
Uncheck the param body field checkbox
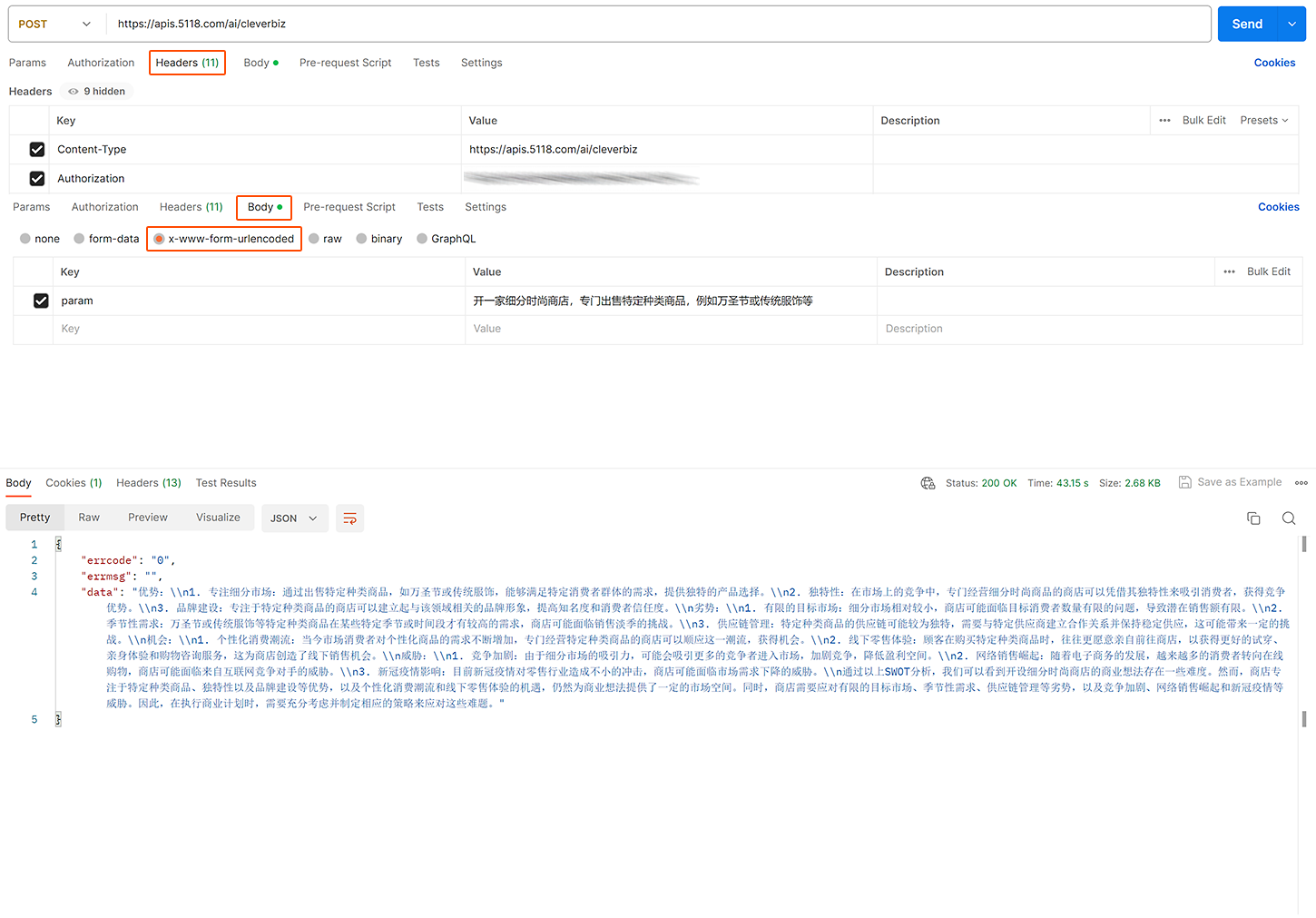click(41, 301)
